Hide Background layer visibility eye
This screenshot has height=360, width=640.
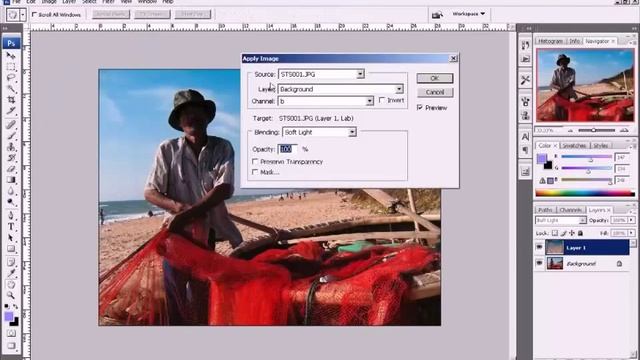(x=539, y=263)
